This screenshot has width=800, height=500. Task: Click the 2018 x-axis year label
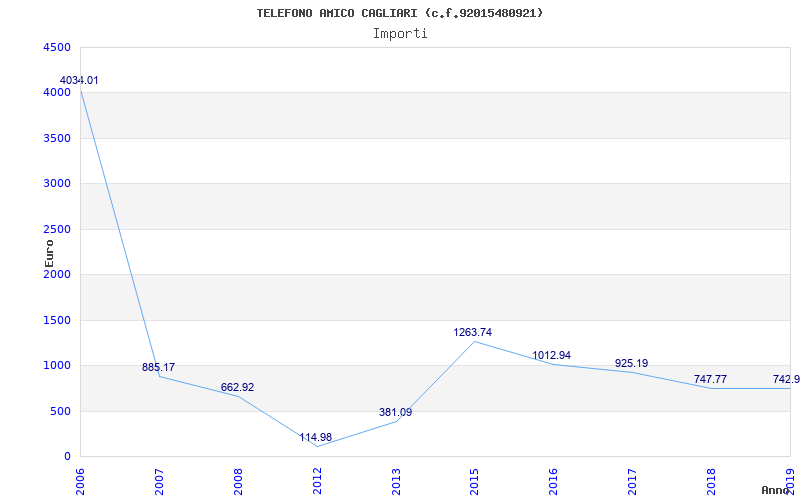pos(711,481)
